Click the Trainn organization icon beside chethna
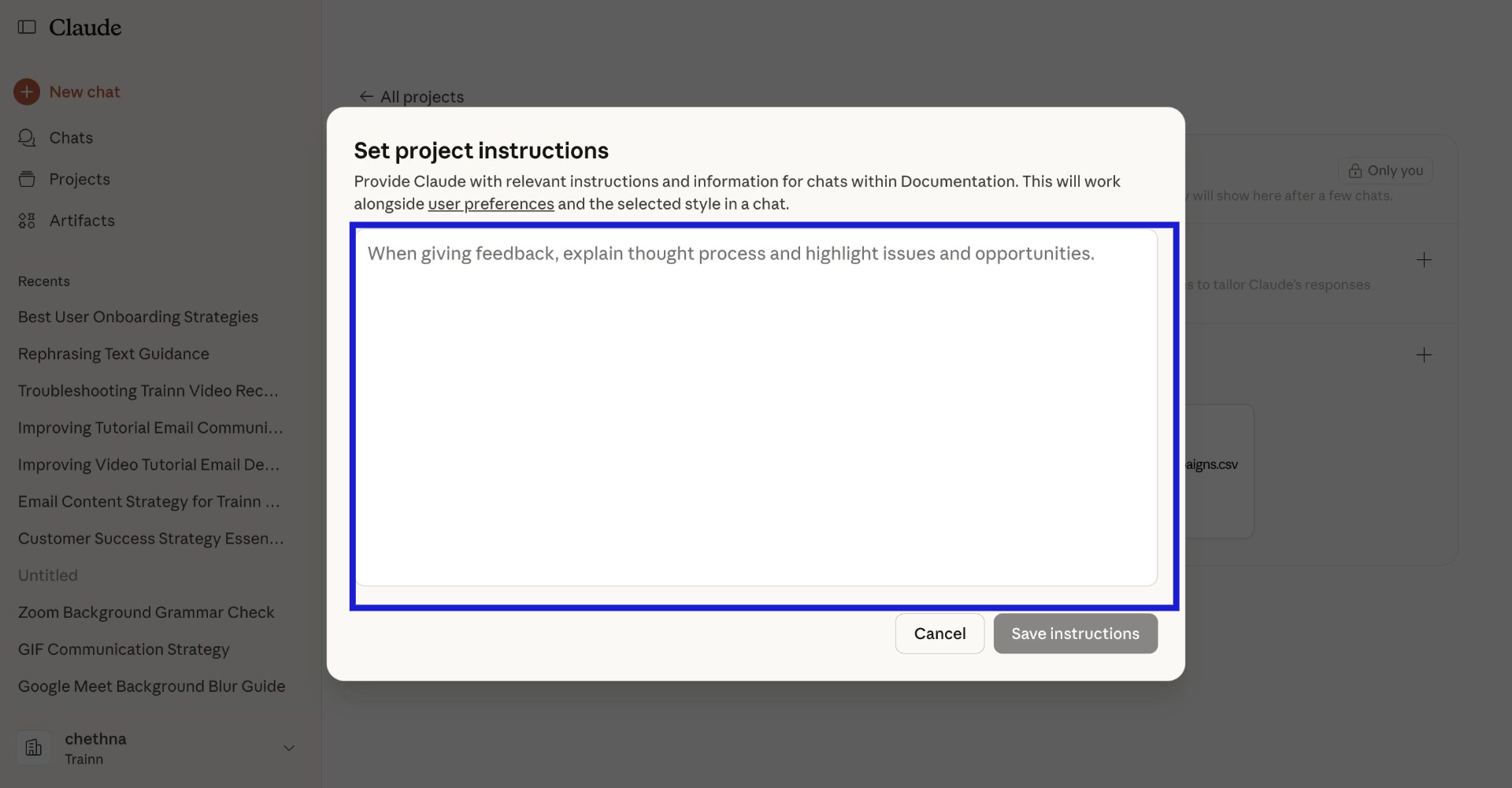This screenshot has width=1512, height=788. point(33,748)
